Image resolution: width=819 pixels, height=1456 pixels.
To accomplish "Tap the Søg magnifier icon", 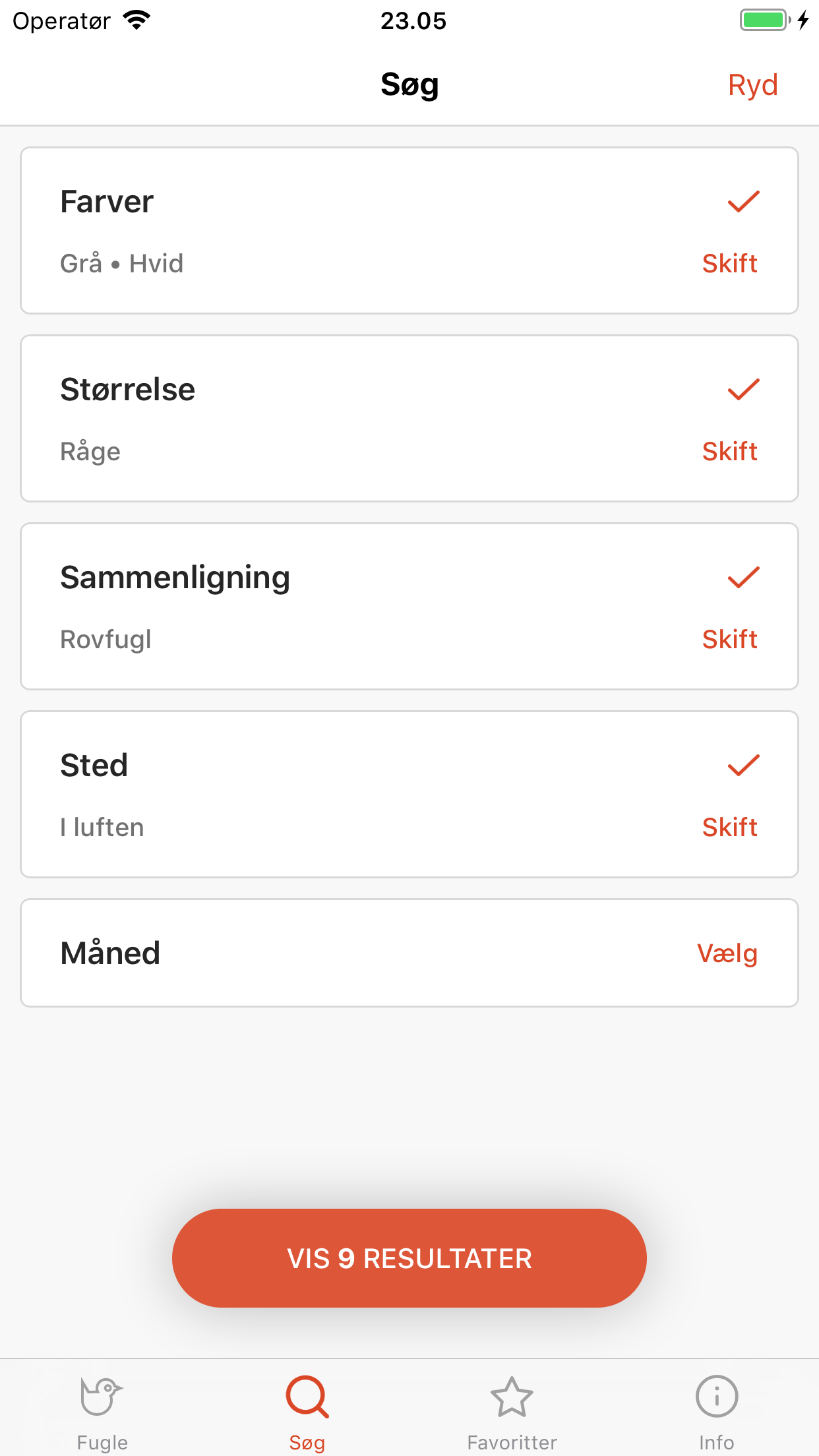I will [307, 1396].
